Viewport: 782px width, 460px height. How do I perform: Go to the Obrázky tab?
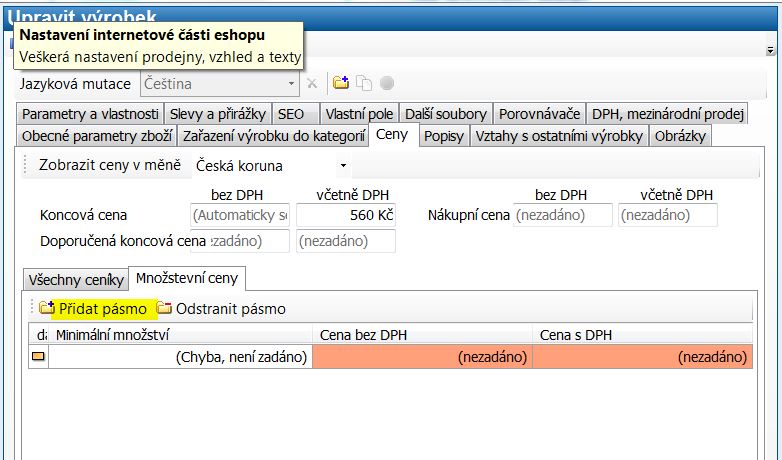tap(680, 136)
